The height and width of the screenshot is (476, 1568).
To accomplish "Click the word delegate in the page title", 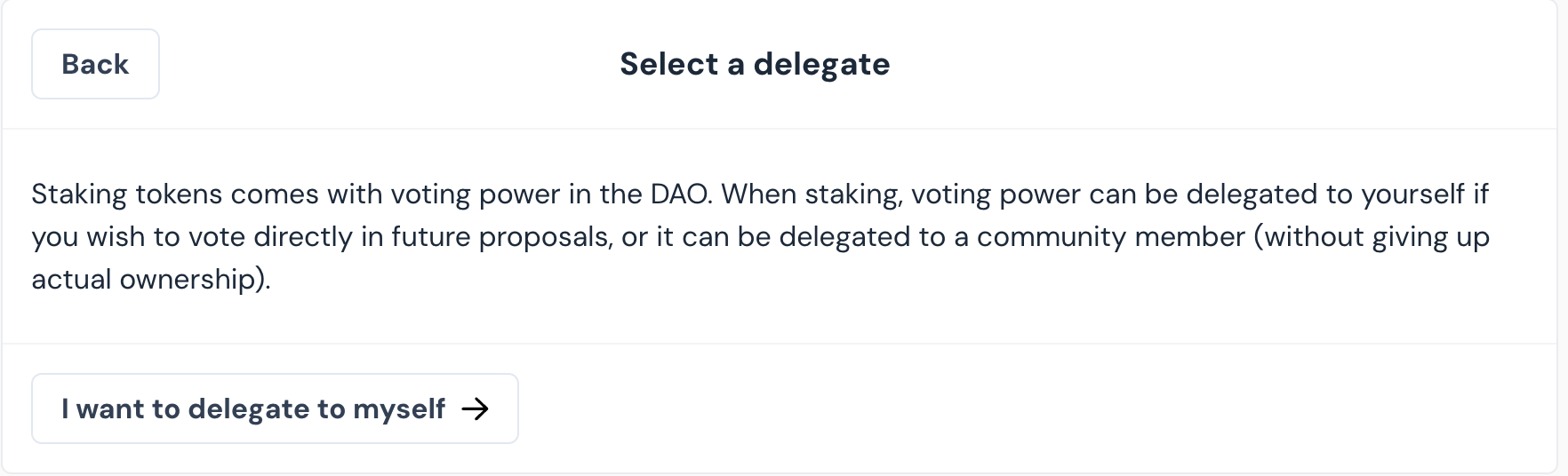I will 821,65.
